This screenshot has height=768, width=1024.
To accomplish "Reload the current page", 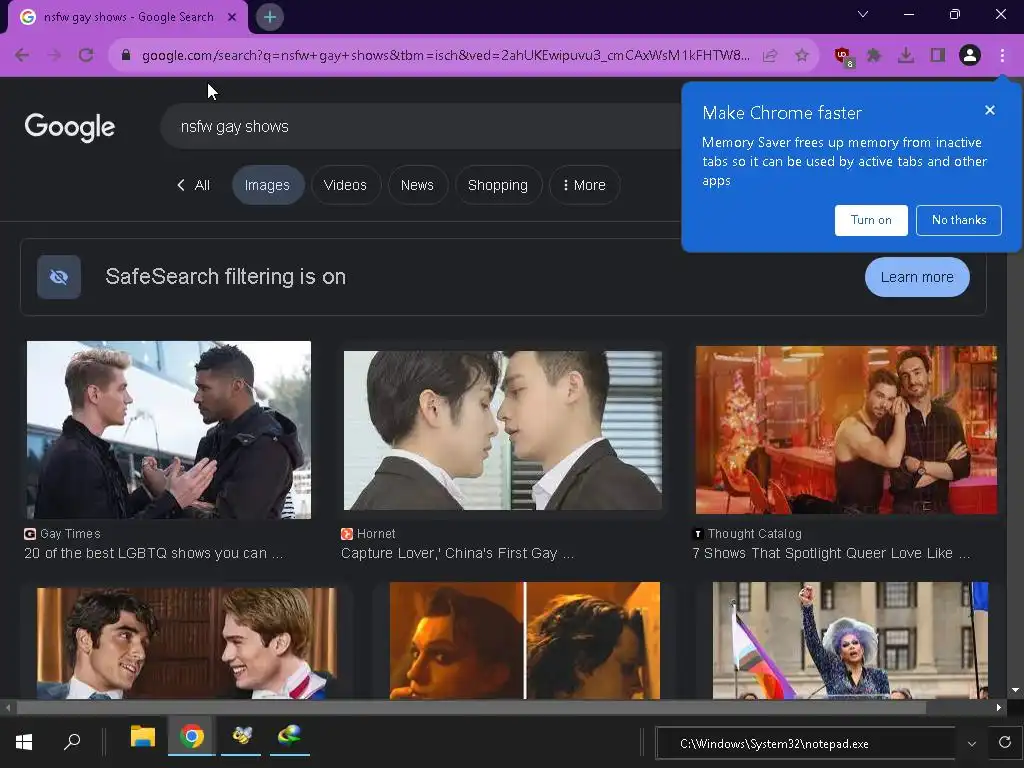I will tap(86, 56).
